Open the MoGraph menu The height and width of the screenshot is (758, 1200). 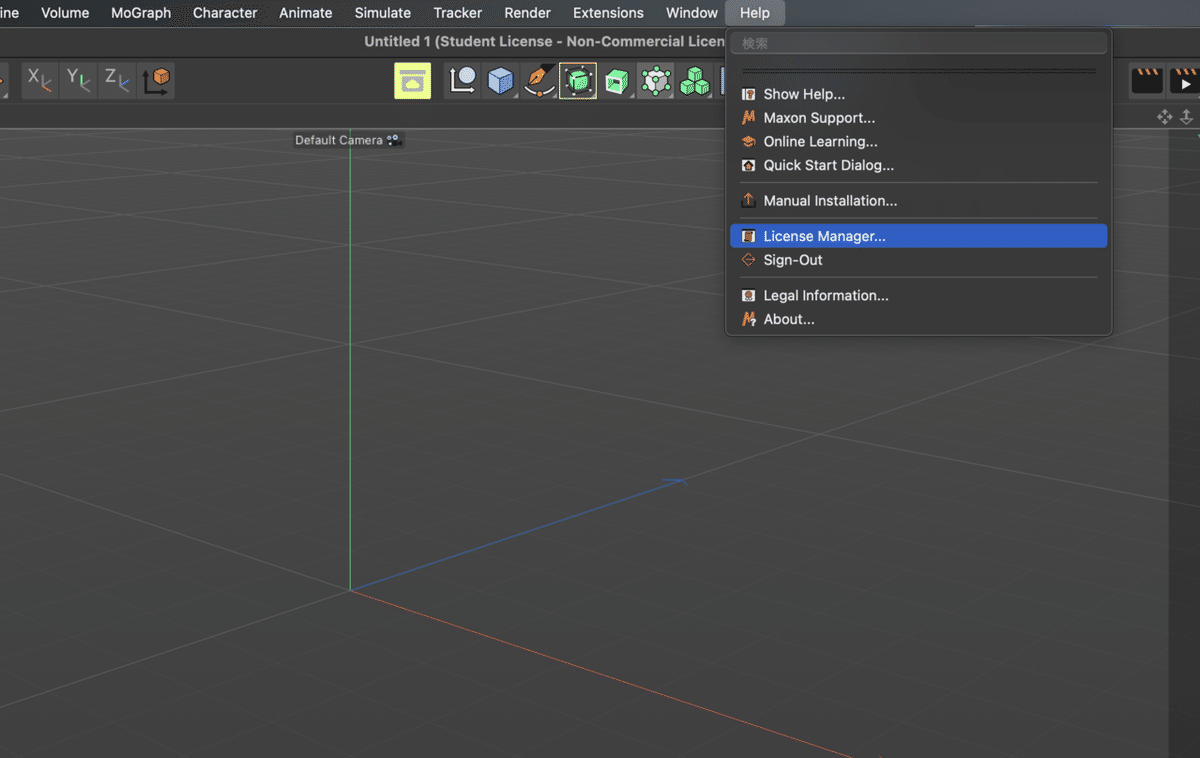pos(141,13)
